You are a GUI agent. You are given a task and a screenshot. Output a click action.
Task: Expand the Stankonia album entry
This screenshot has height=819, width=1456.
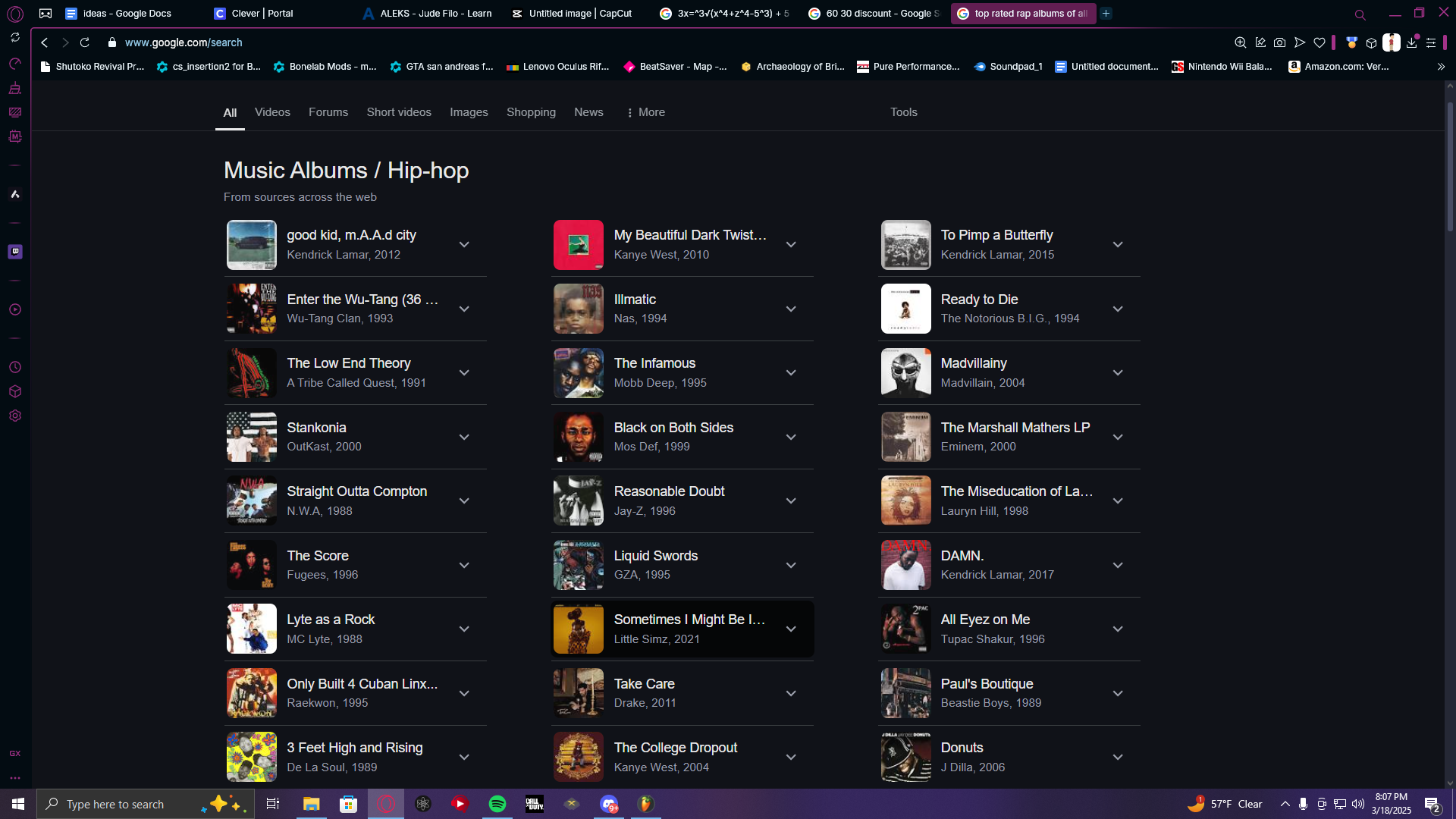[464, 438]
